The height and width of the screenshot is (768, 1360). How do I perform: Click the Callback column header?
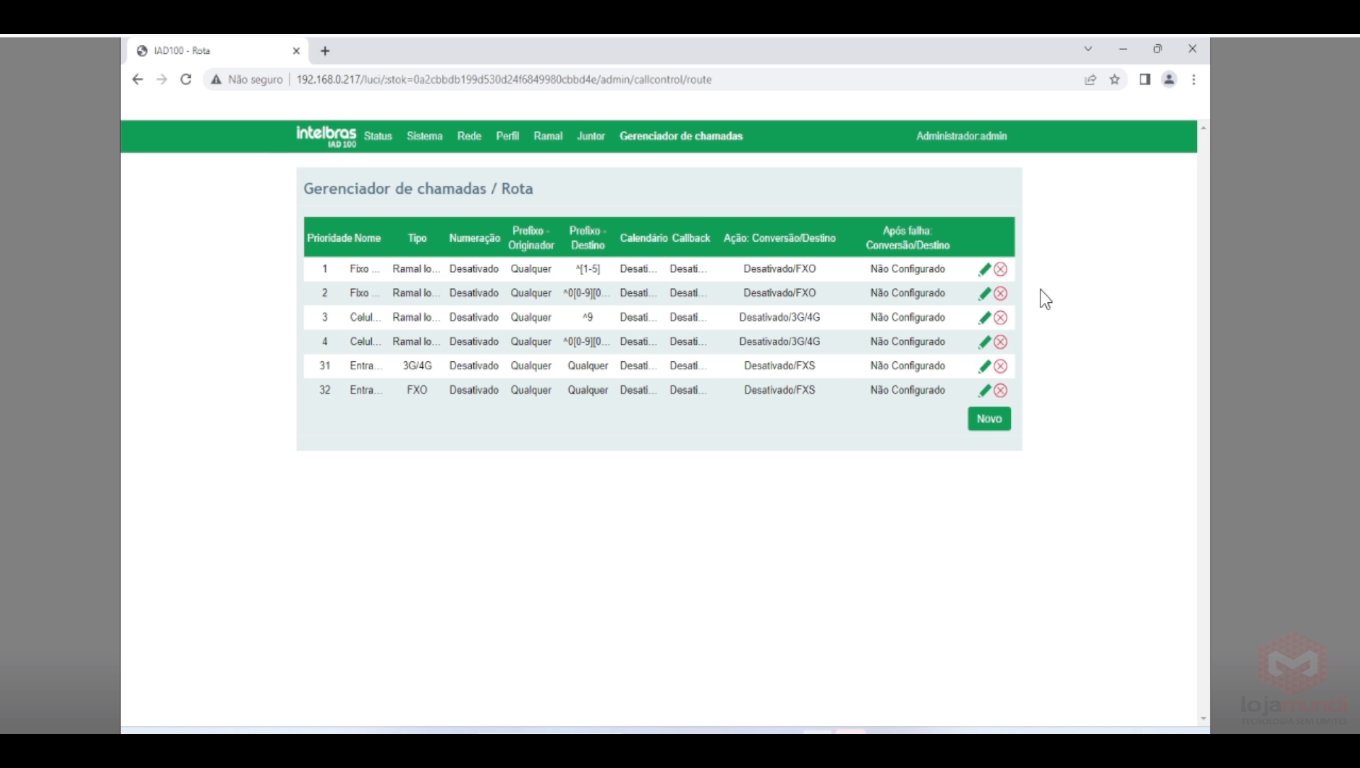[691, 238]
